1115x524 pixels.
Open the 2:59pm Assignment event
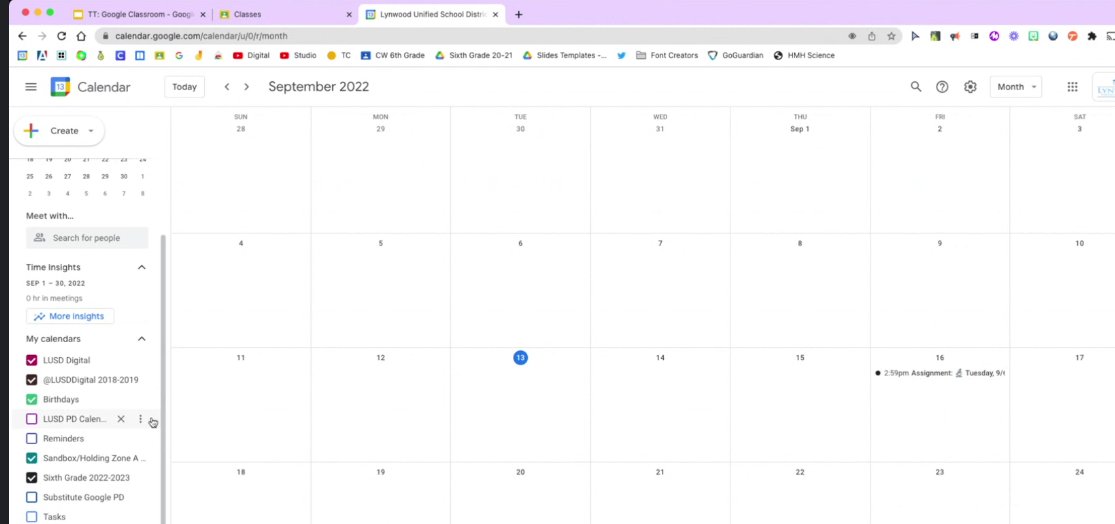click(939, 373)
